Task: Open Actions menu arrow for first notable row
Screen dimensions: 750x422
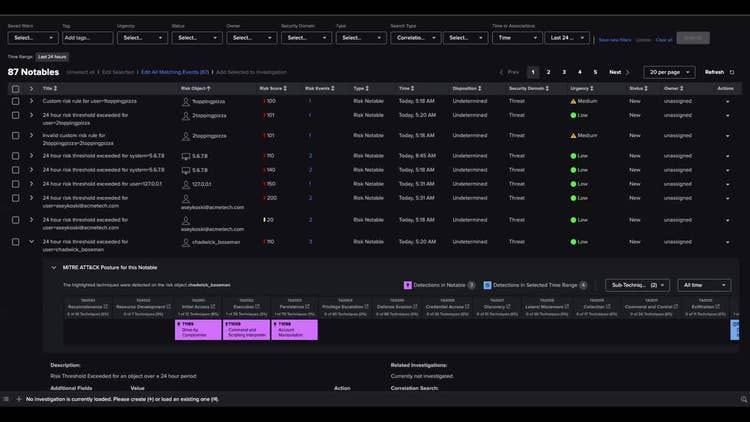Action: 727,101
